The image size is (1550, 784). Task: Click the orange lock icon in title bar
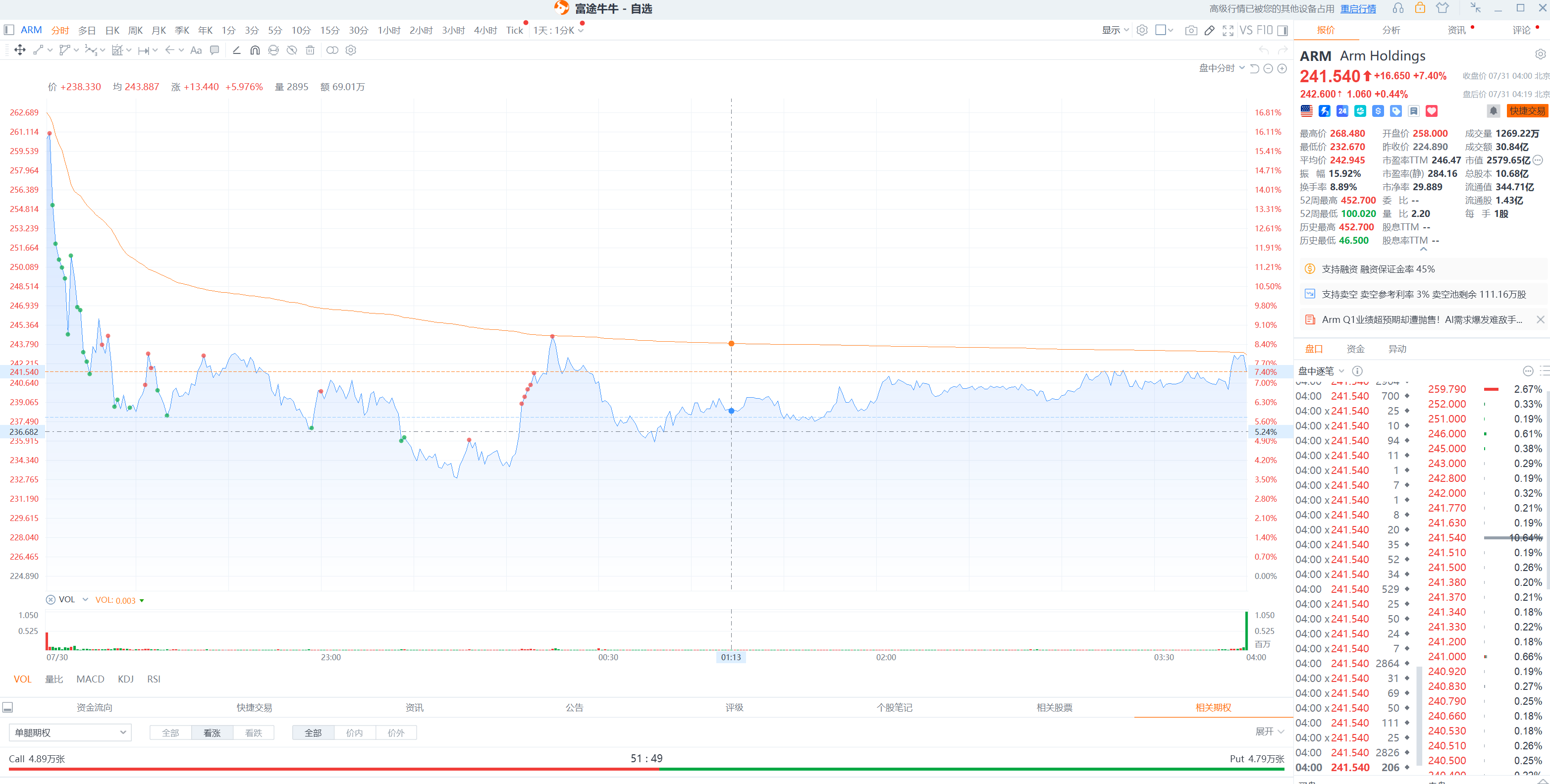(1420, 8)
